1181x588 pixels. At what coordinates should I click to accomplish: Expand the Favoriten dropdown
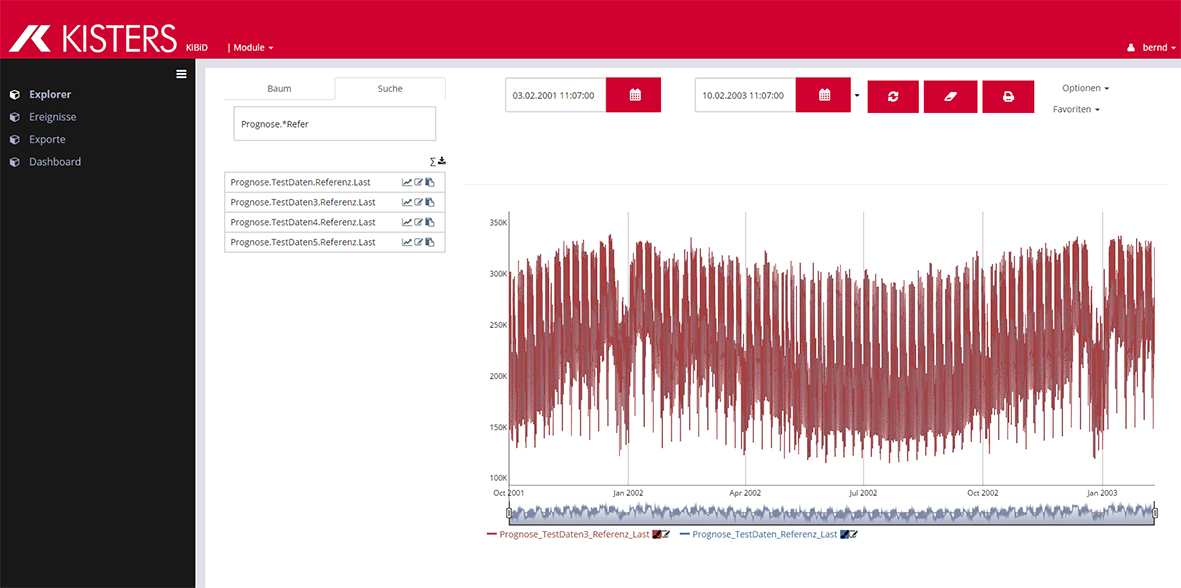(x=1076, y=109)
